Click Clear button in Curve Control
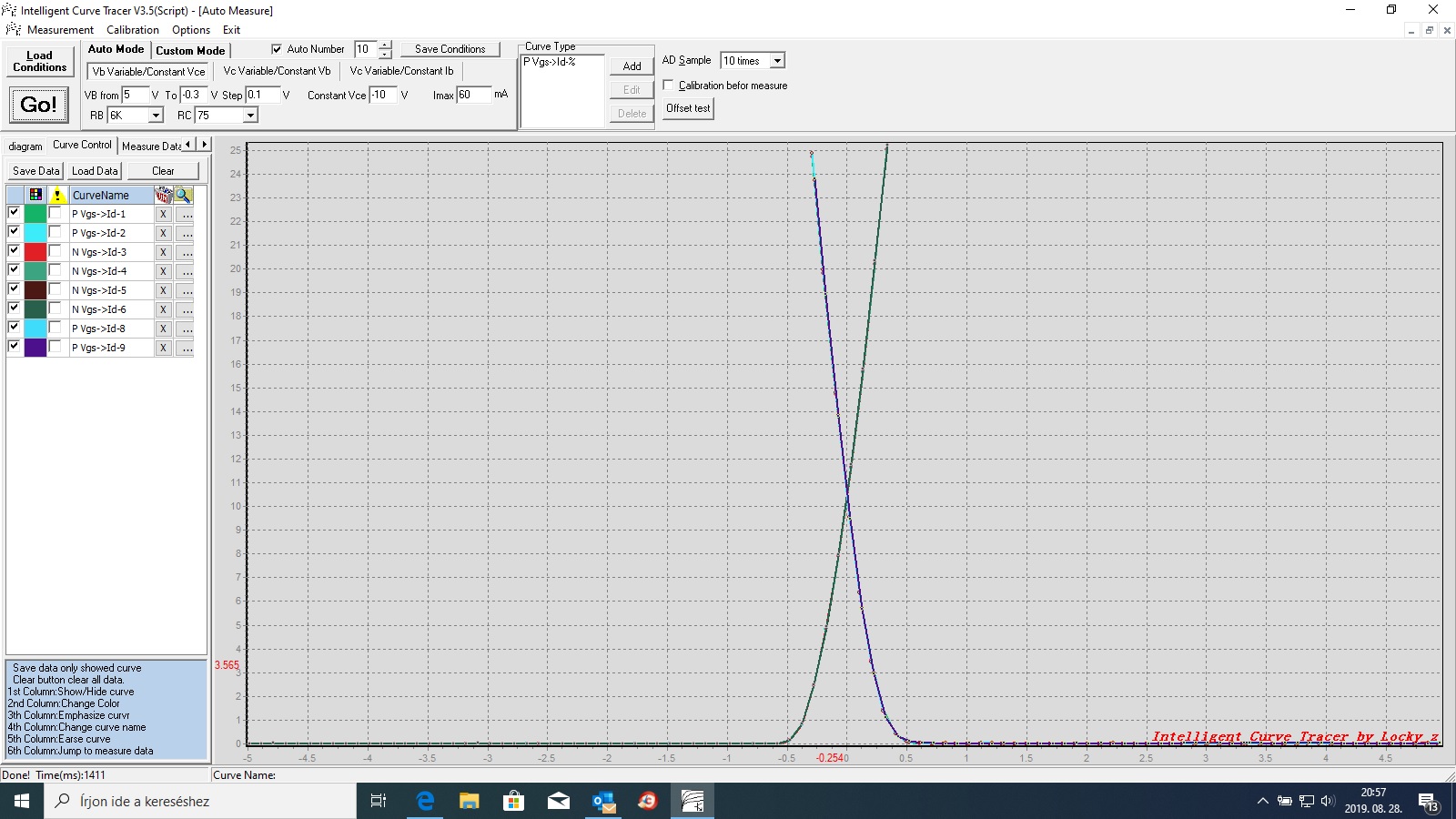 163,171
